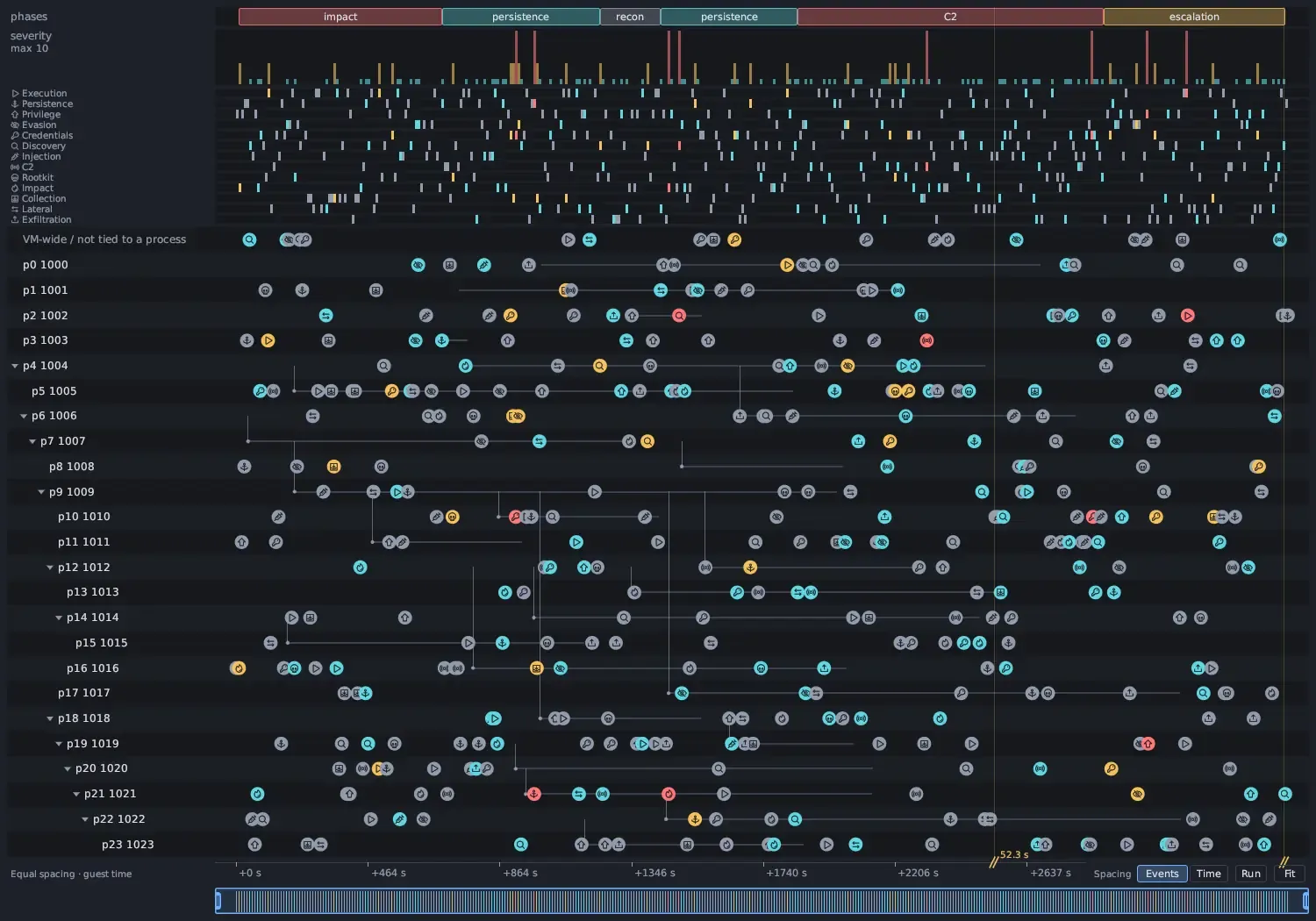Select yellow credentials key icon in p2 1002 row
The width and height of the screenshot is (1316, 921).
510,316
